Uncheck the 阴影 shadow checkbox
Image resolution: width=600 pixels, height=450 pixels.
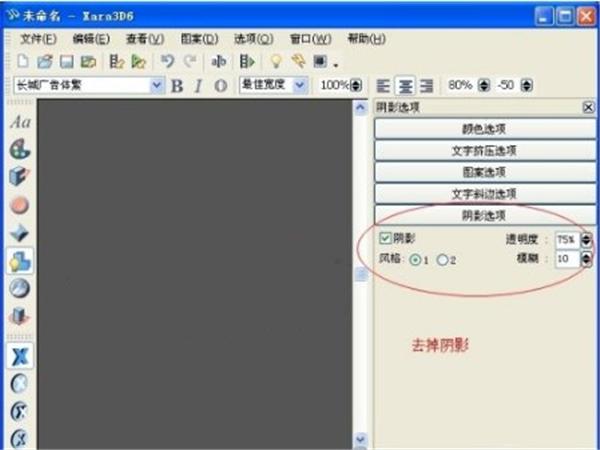[385, 238]
